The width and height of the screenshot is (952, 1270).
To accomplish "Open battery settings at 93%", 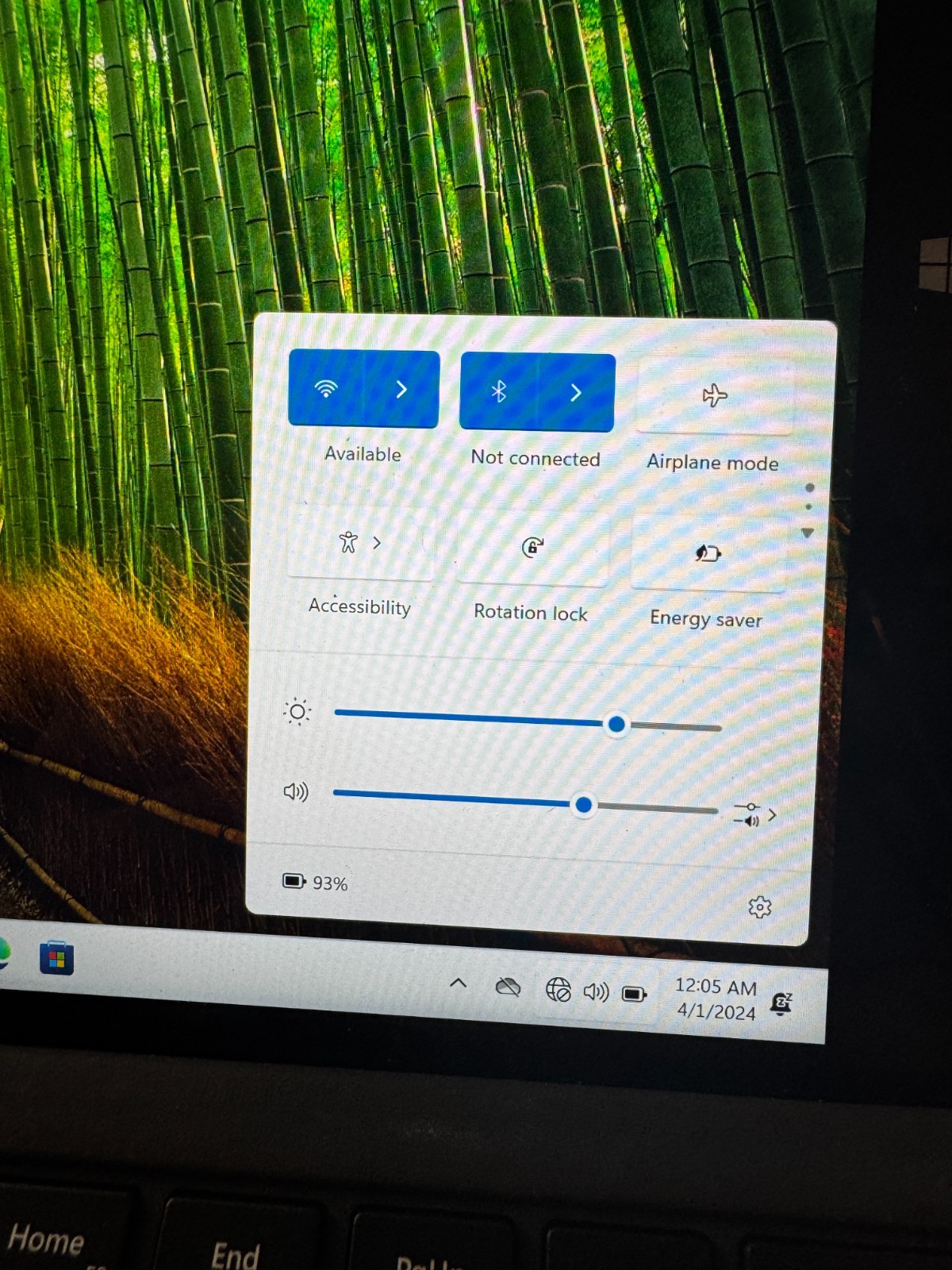I will [x=316, y=883].
